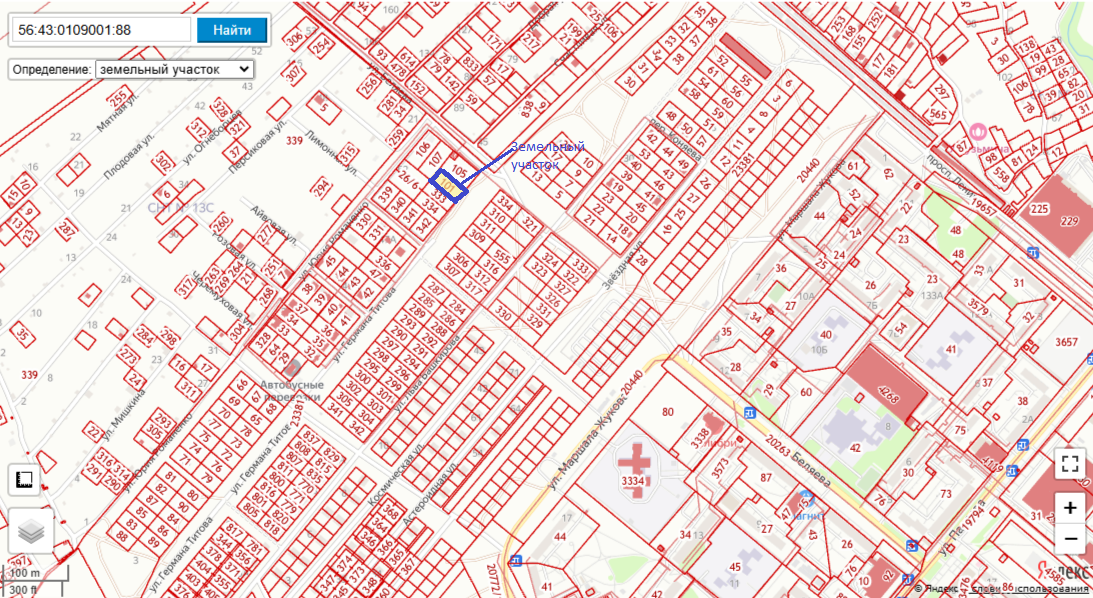Image resolution: width=1093 pixels, height=598 pixels.
Task: Enter fullscreen map mode
Action: coord(1069,463)
